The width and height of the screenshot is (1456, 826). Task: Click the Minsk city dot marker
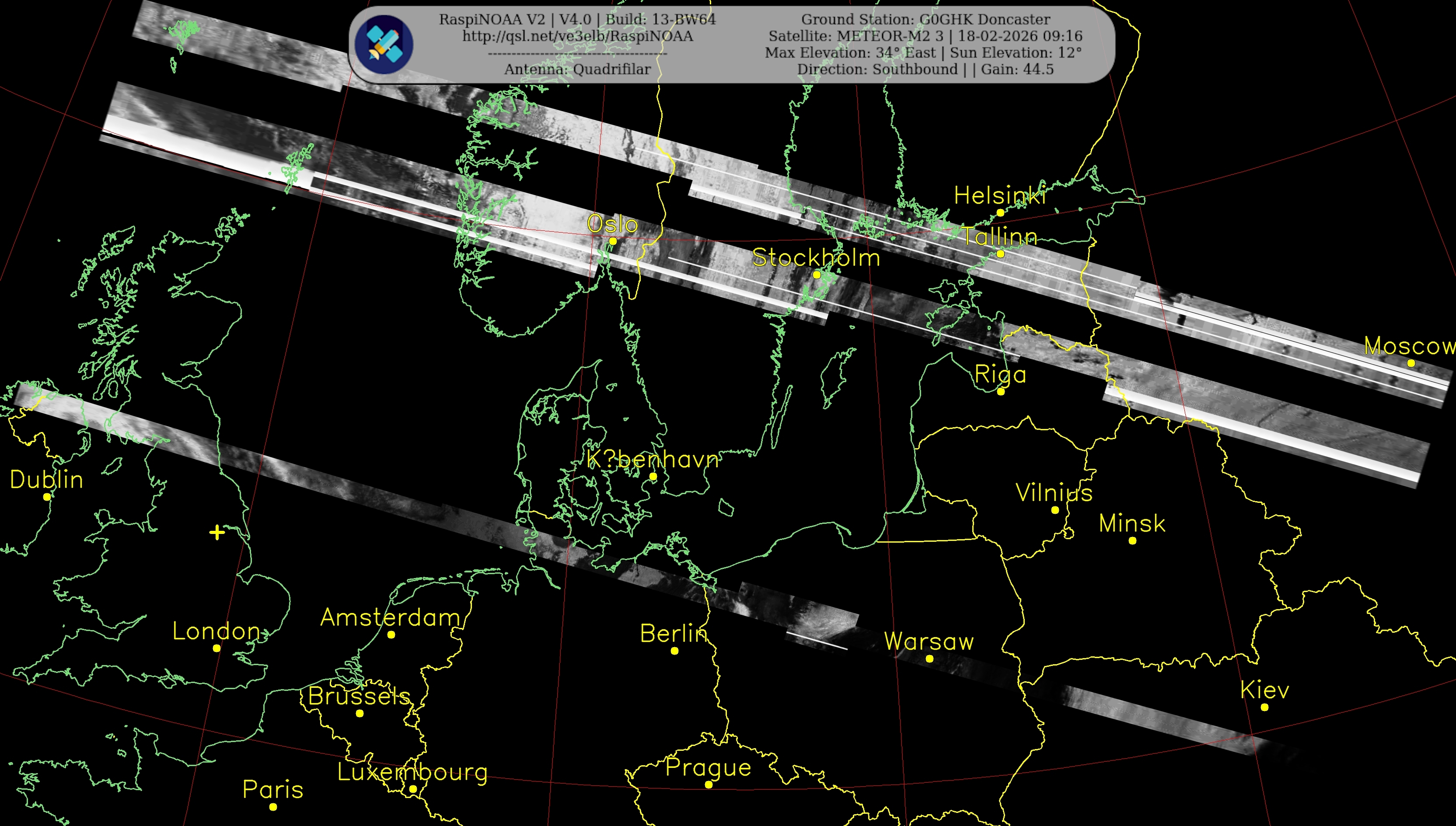[x=1132, y=540]
